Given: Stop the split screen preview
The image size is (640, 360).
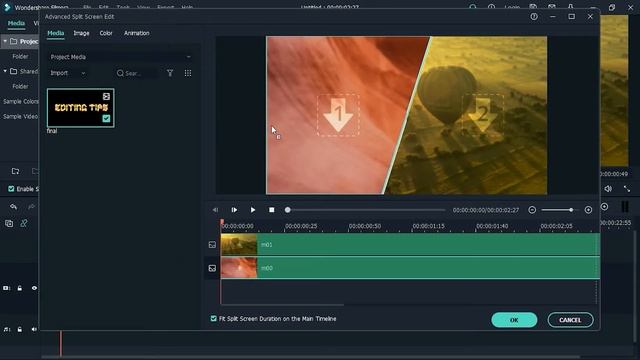Looking at the screenshot, I should [271, 210].
